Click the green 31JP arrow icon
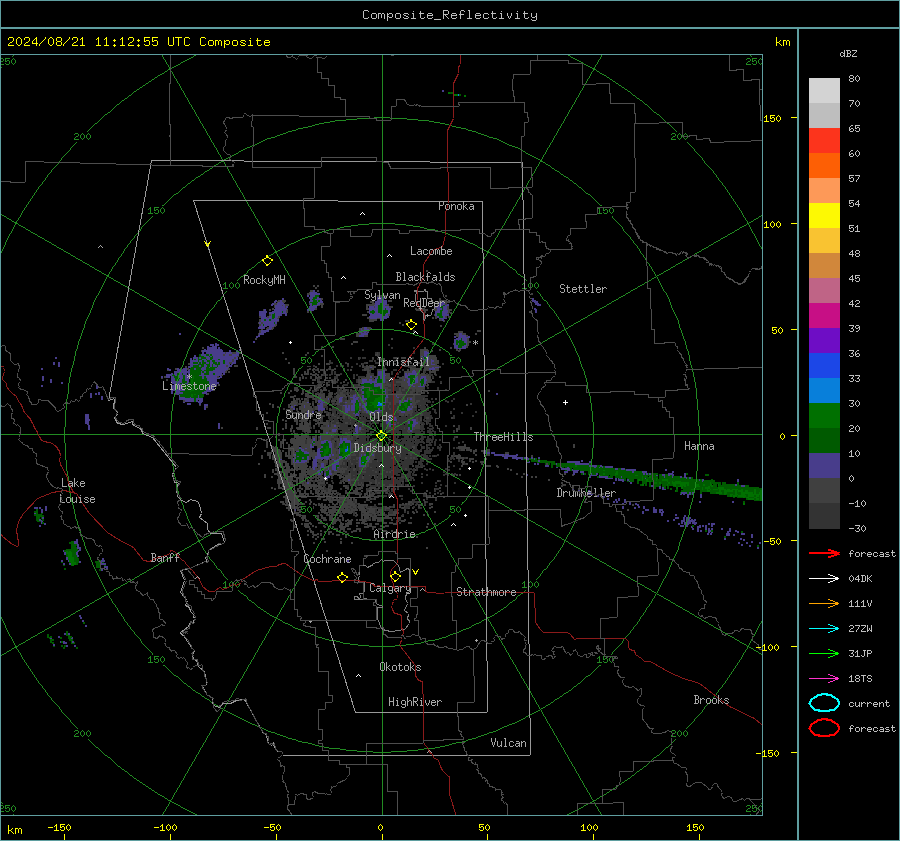The image size is (900, 841). coord(824,653)
